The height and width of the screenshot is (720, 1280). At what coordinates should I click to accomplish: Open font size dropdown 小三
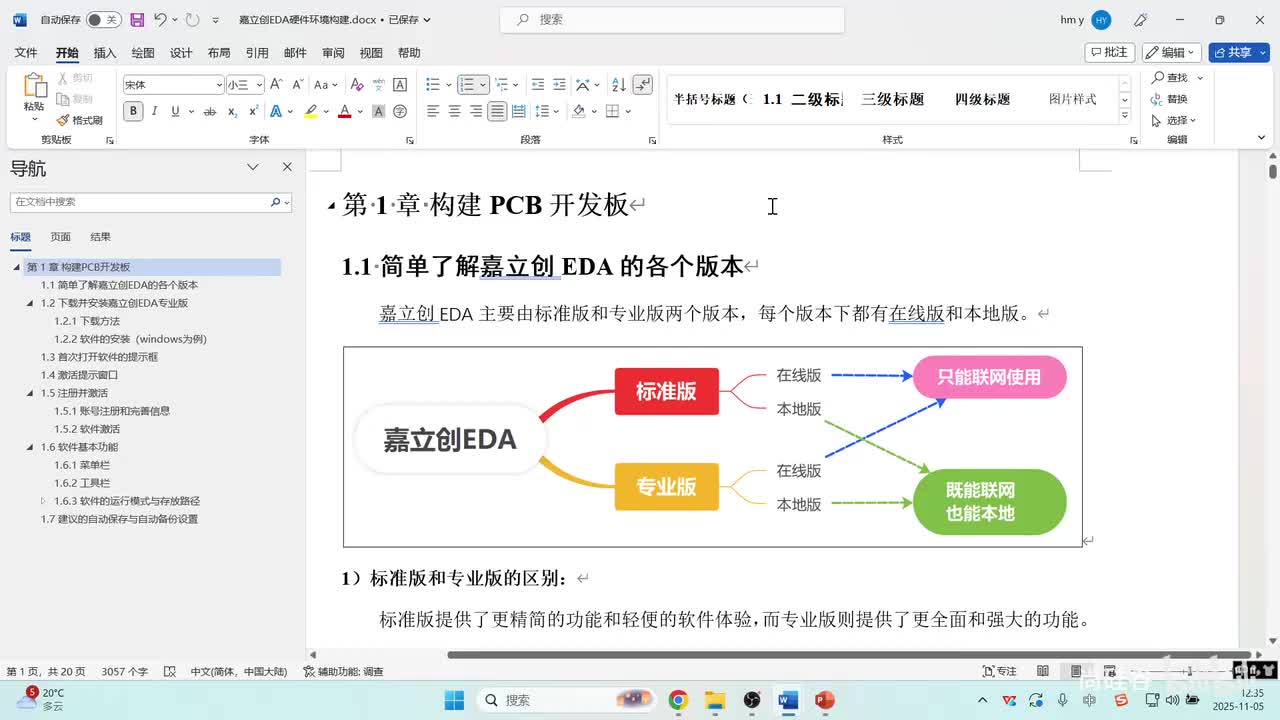pyautogui.click(x=245, y=85)
